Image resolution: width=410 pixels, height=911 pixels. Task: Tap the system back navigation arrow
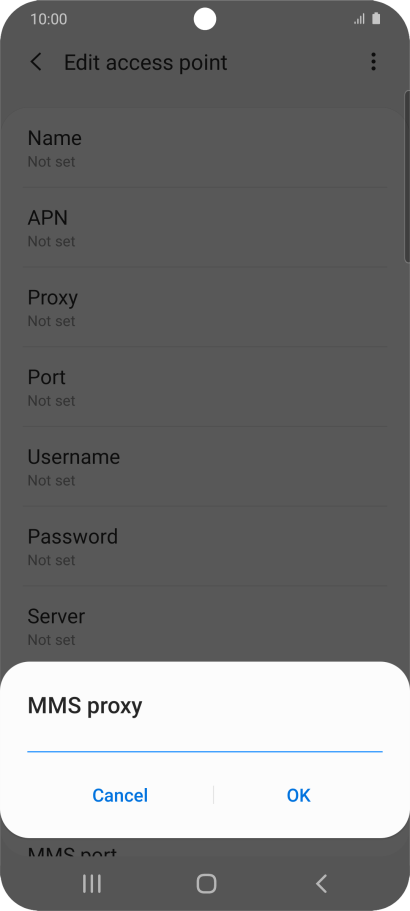[x=321, y=884]
